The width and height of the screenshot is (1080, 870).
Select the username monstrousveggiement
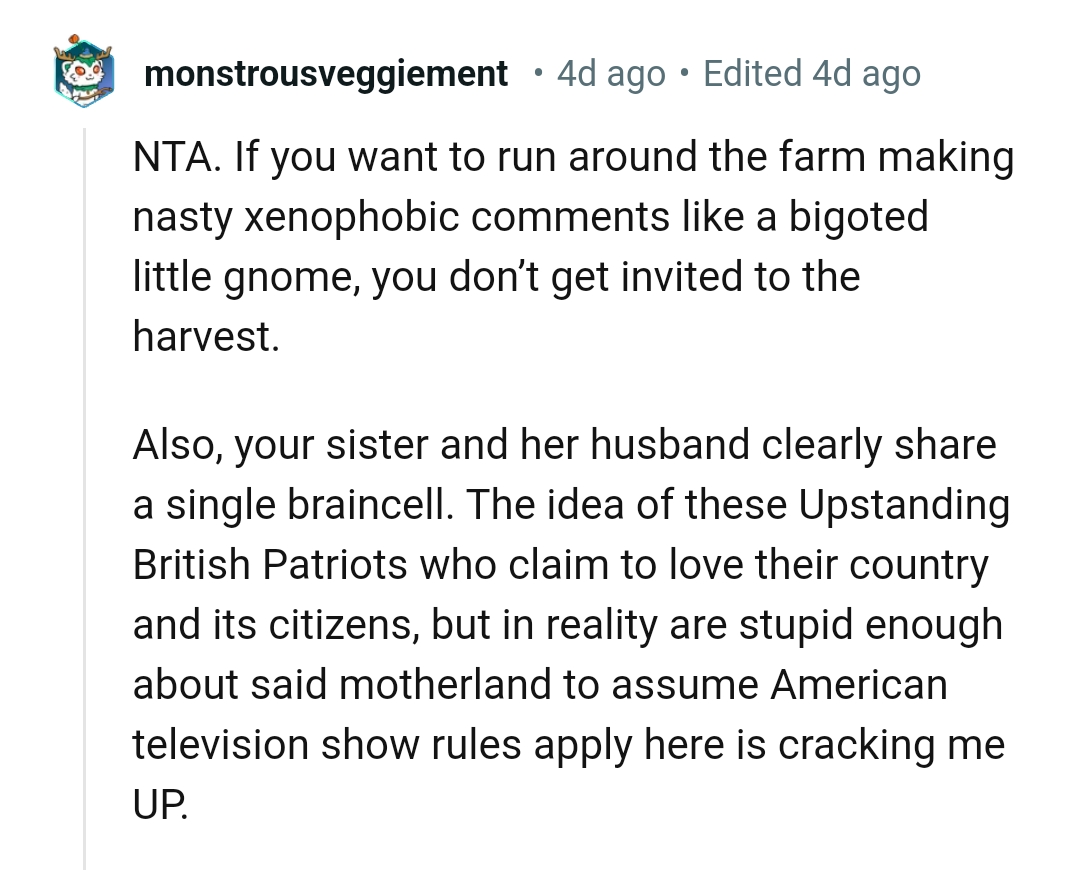pyautogui.click(x=326, y=72)
